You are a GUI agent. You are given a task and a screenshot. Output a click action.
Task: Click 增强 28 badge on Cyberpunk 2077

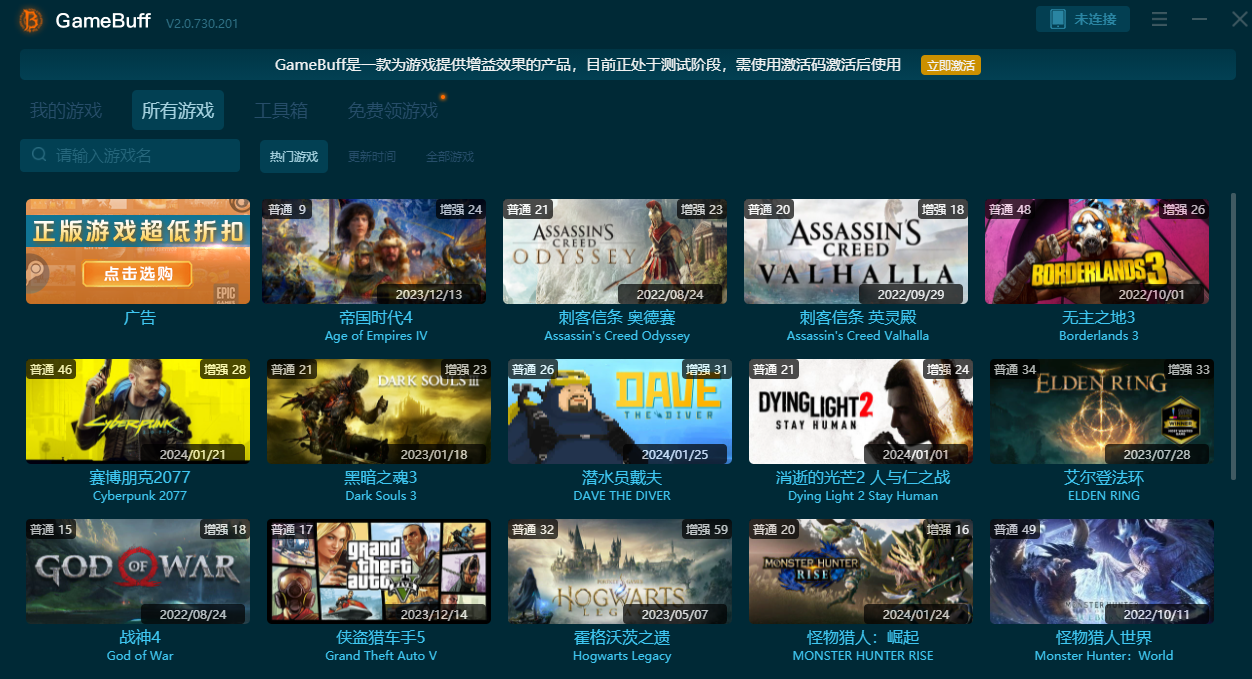225,369
